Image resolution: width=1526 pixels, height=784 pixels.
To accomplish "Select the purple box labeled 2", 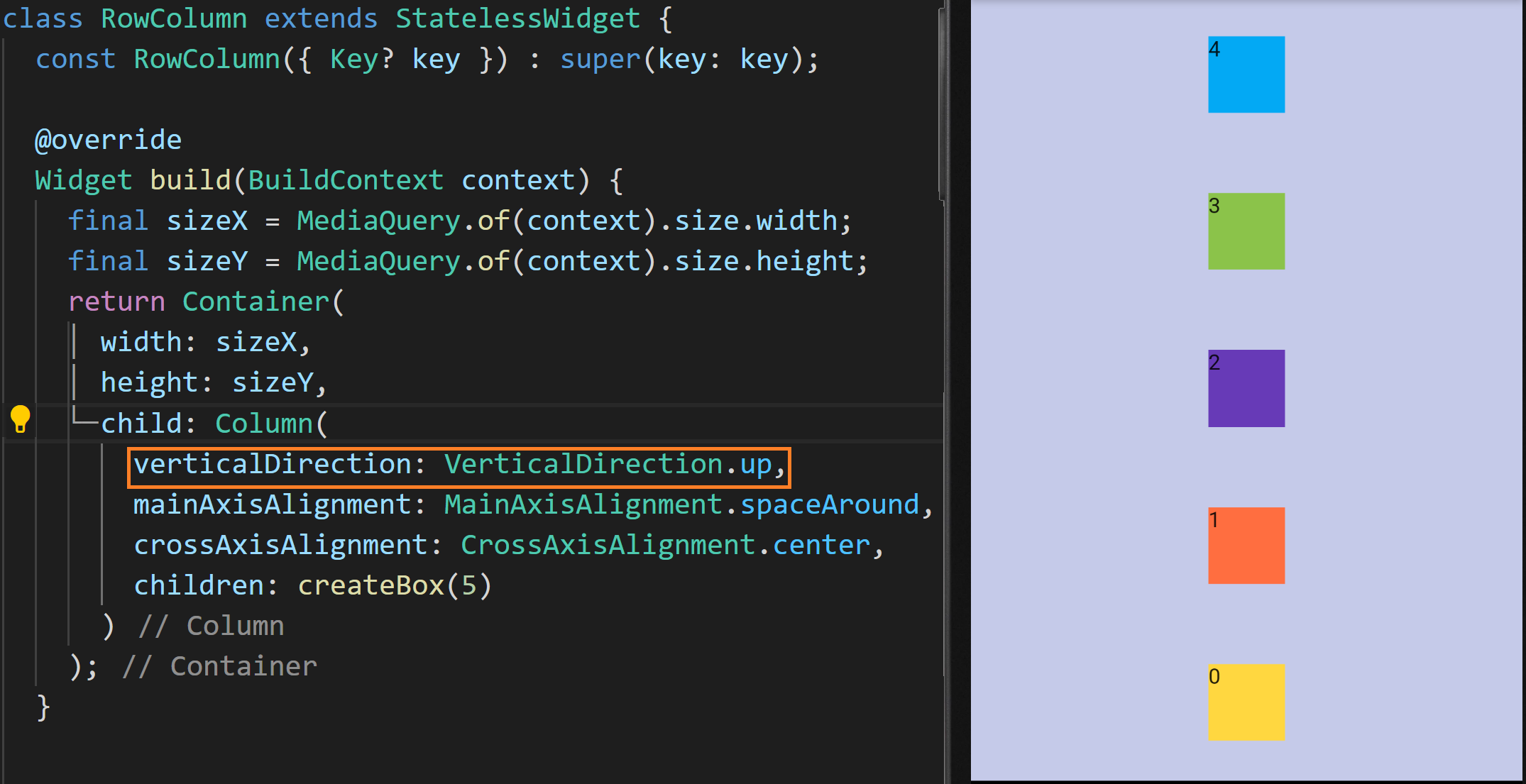I will pos(1246,388).
